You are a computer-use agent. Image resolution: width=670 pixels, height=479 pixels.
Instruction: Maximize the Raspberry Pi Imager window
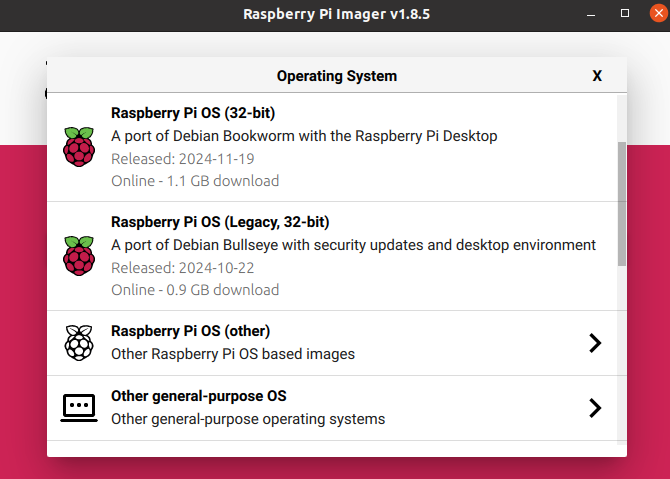pos(625,14)
